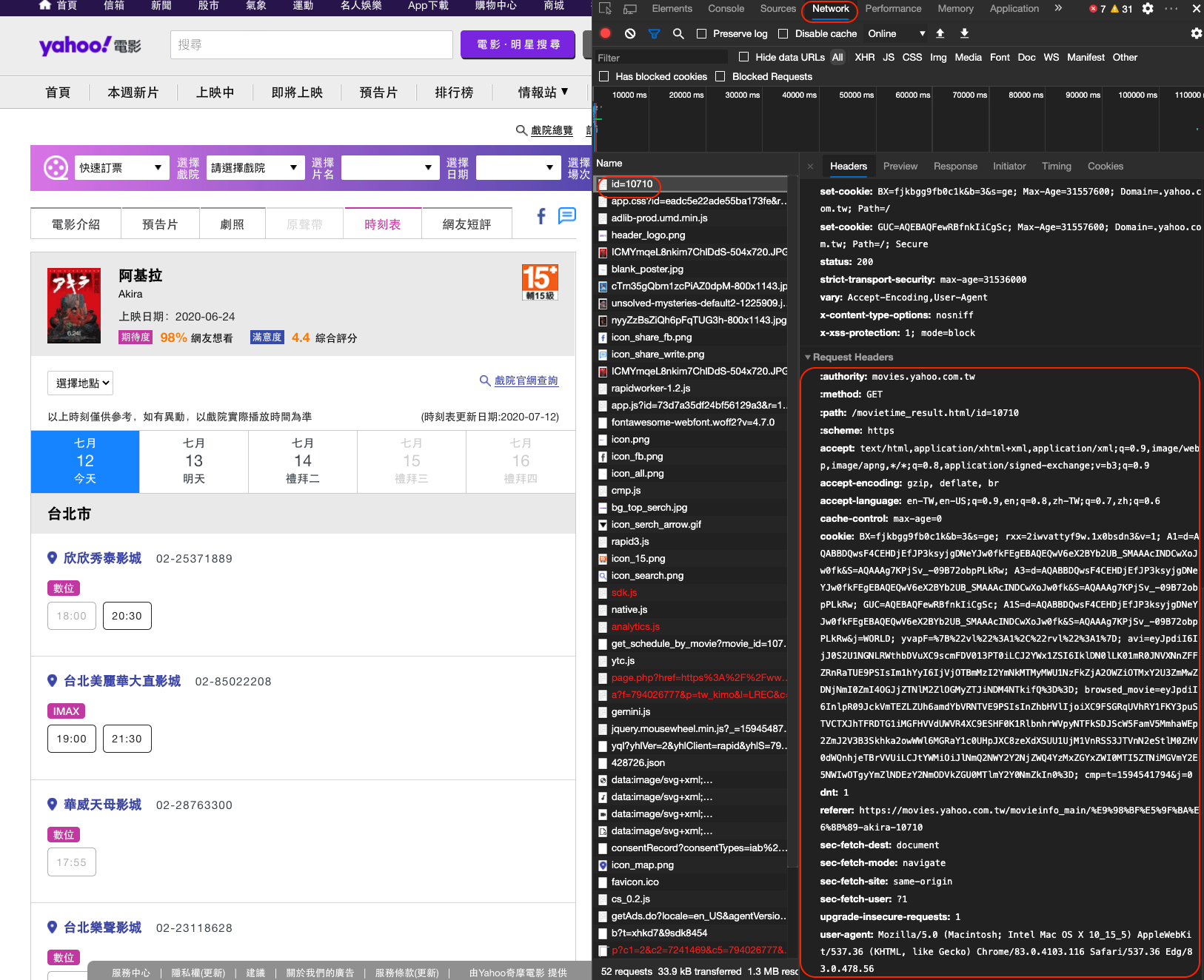Show more DevTools tabs chevron
1204x980 pixels.
[x=1058, y=9]
